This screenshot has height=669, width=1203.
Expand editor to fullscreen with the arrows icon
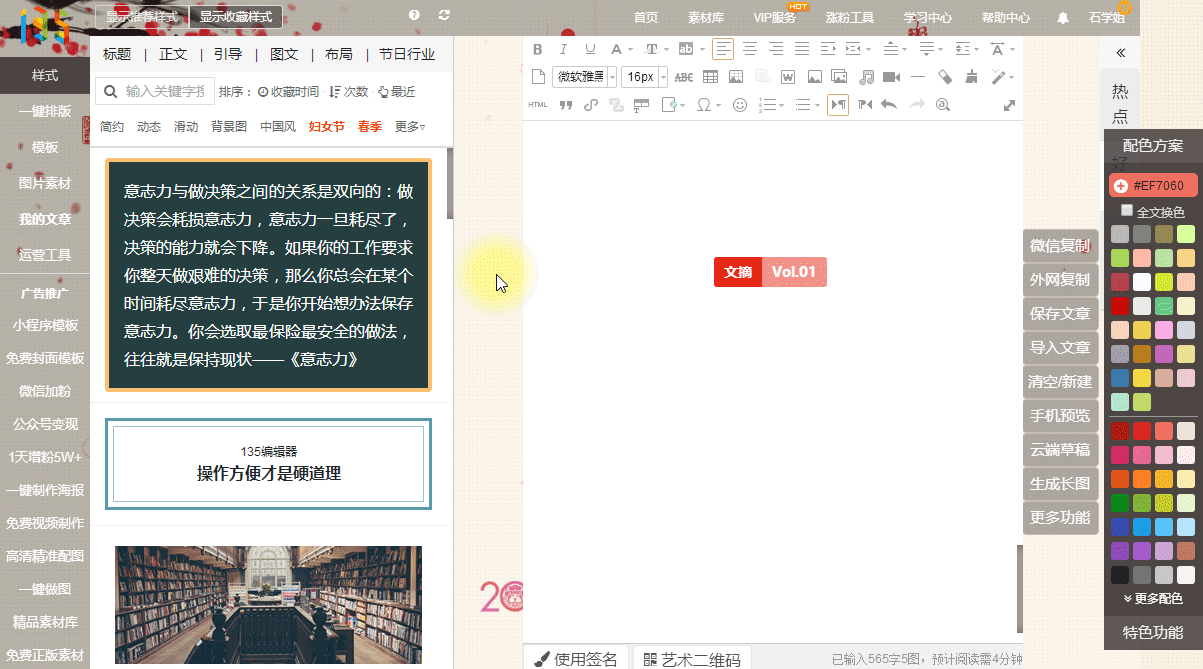[x=1009, y=105]
